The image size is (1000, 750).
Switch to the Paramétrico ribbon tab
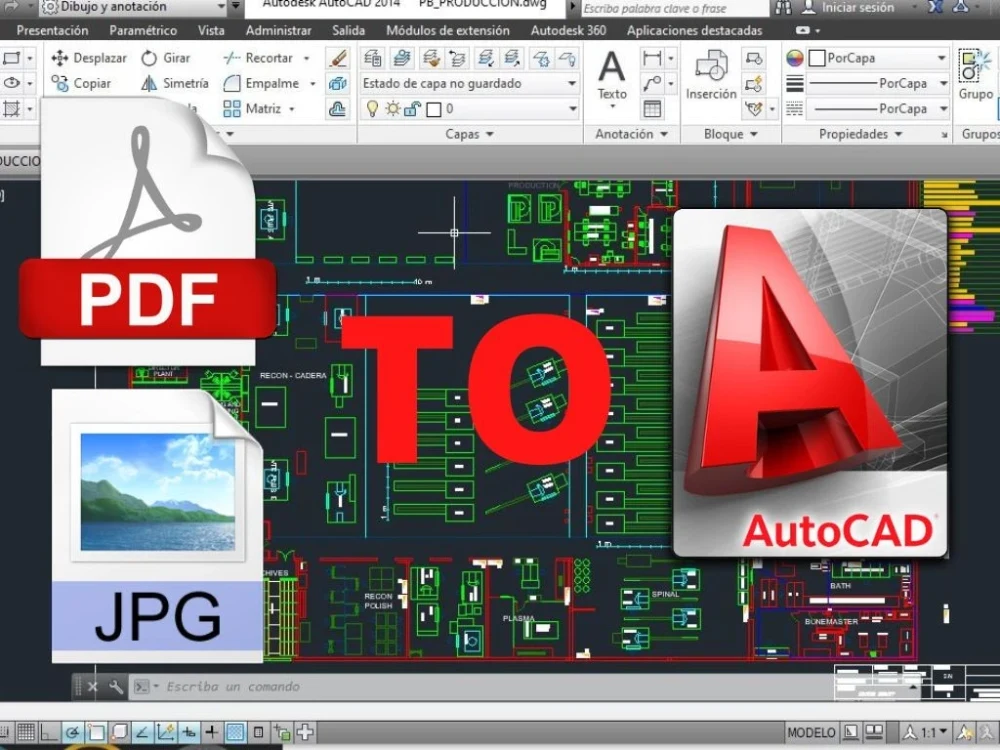pos(143,31)
